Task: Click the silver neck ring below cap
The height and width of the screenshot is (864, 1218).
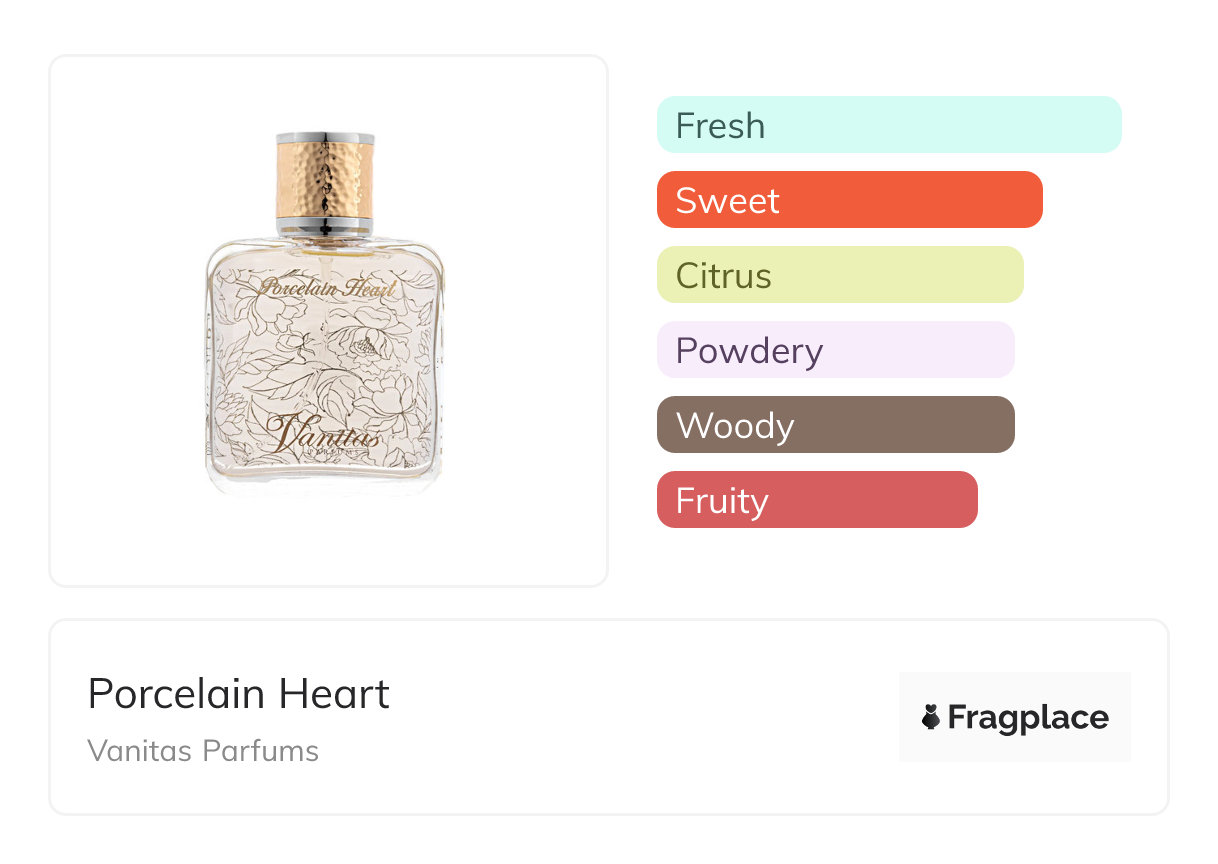Action: pos(324,222)
